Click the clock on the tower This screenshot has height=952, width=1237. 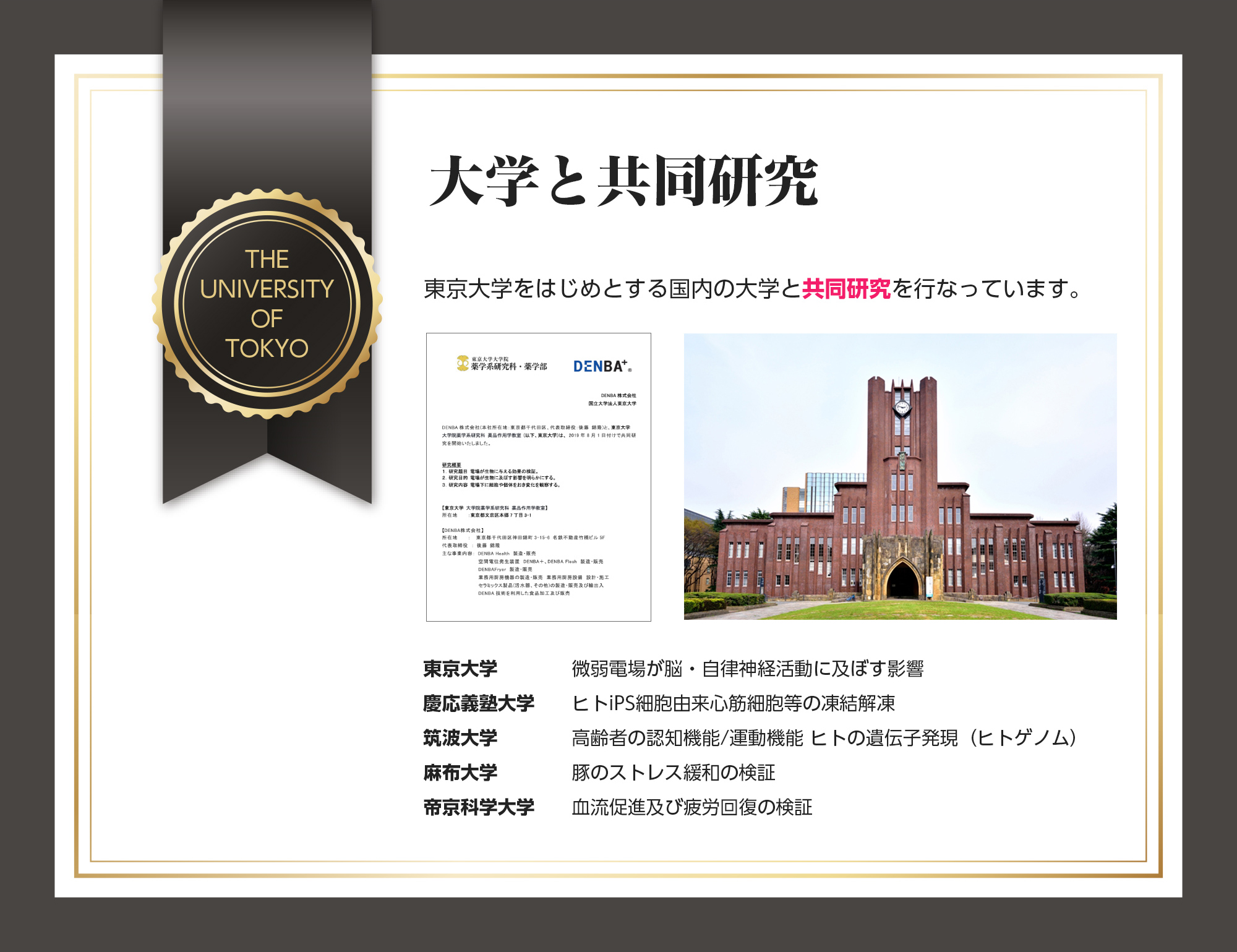[x=902, y=408]
